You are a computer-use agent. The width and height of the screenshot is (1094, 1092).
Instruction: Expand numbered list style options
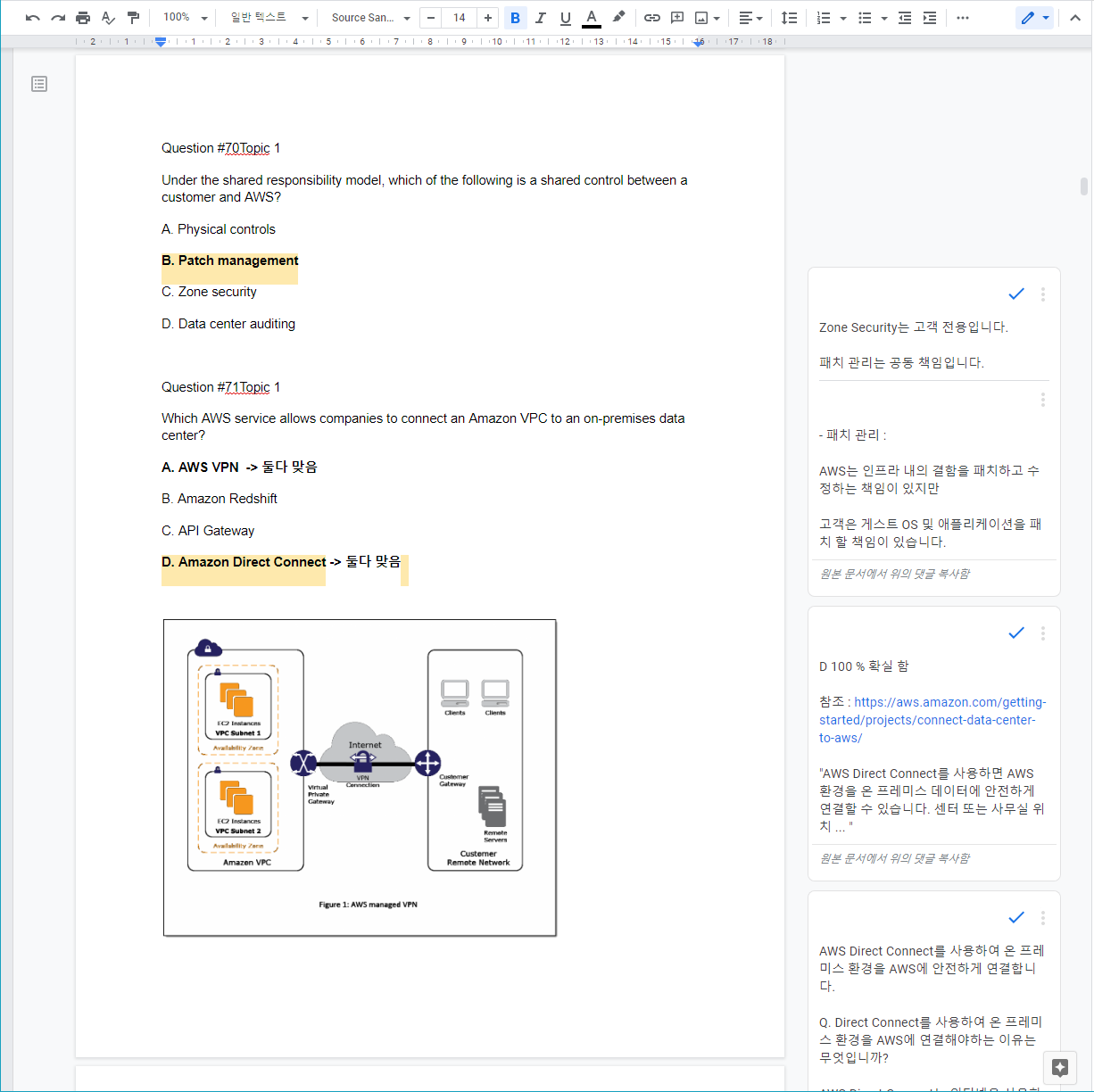click(x=843, y=18)
